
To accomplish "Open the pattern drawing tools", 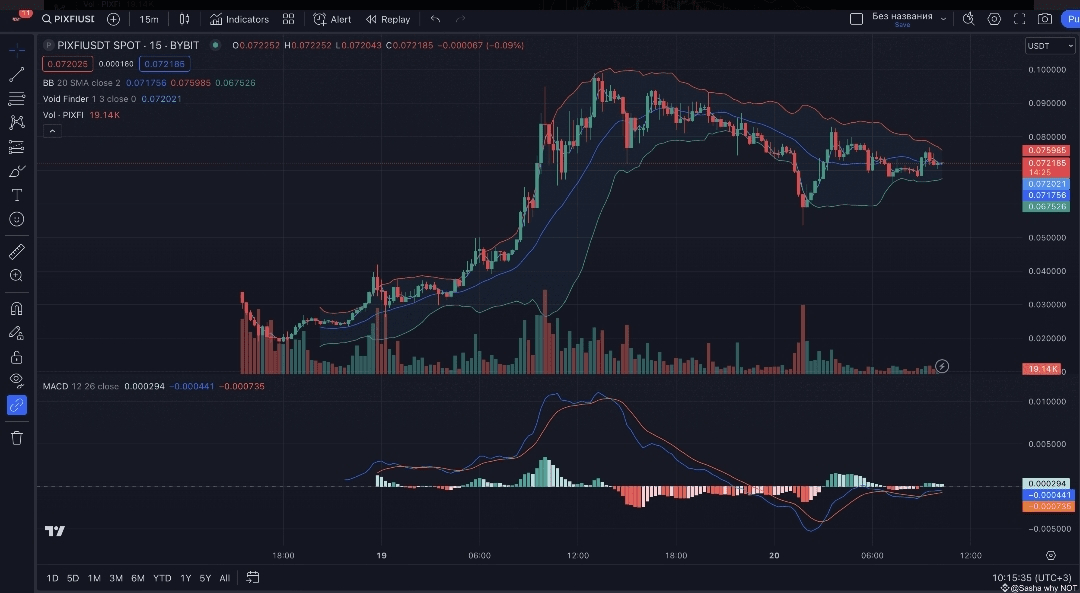I will point(17,123).
